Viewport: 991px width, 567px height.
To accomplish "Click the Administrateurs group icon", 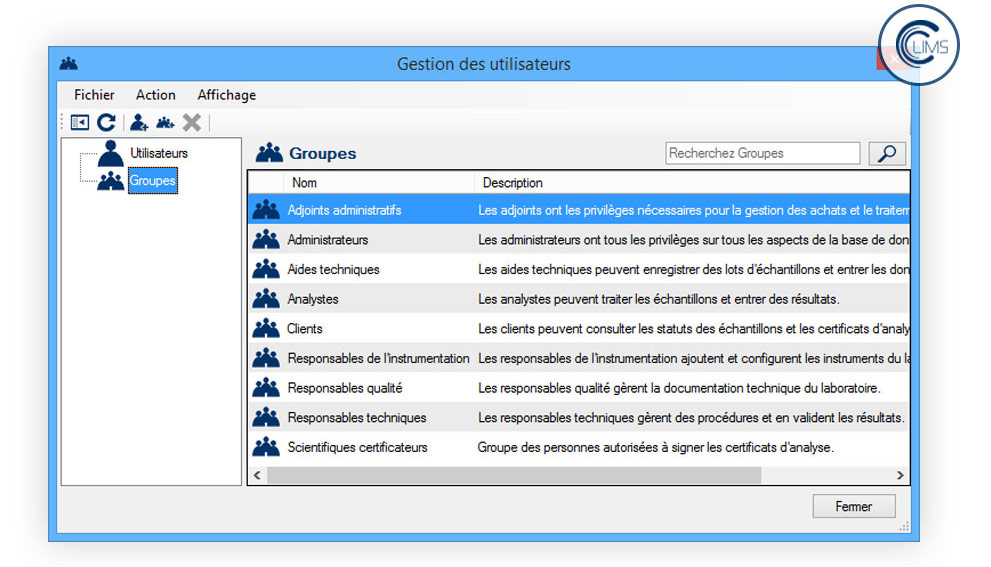I will 266,240.
